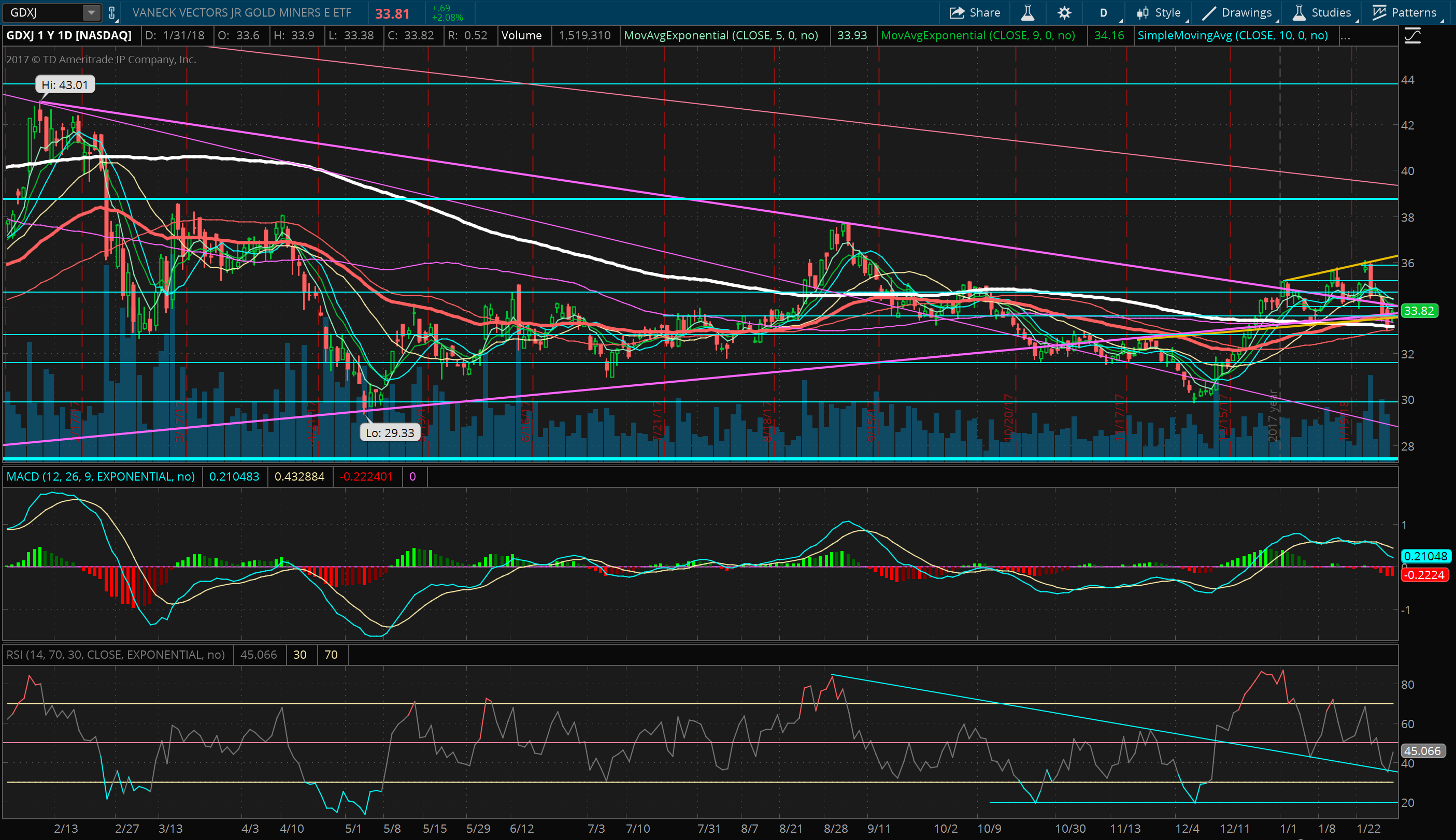Open the Share menu
This screenshot has width=1456, height=840.
pyautogui.click(x=975, y=13)
